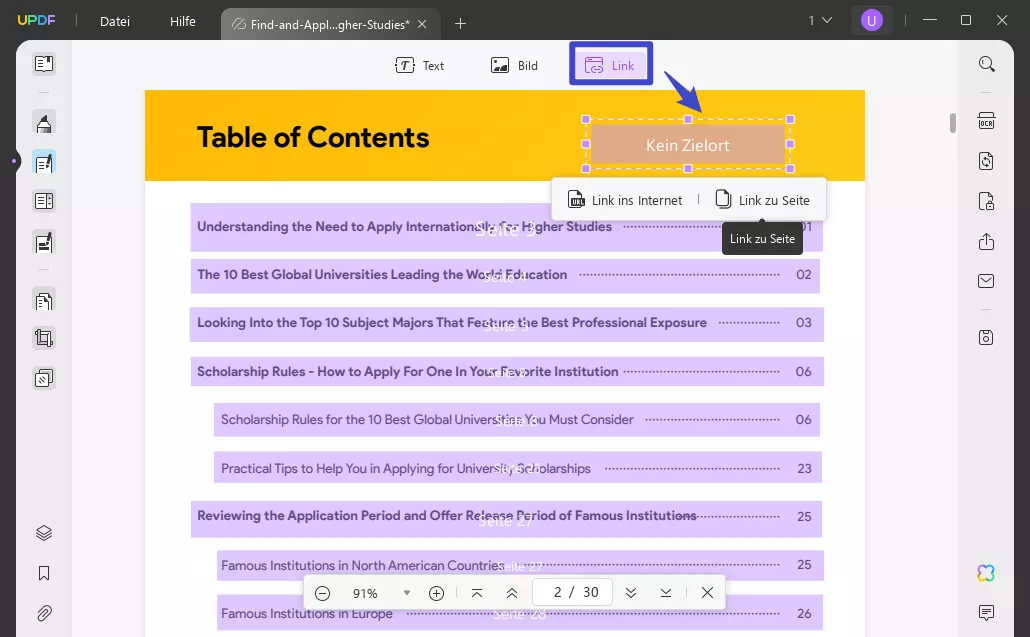The width and height of the screenshot is (1030, 637).
Task: Open the layers panel icon
Action: coord(44,533)
